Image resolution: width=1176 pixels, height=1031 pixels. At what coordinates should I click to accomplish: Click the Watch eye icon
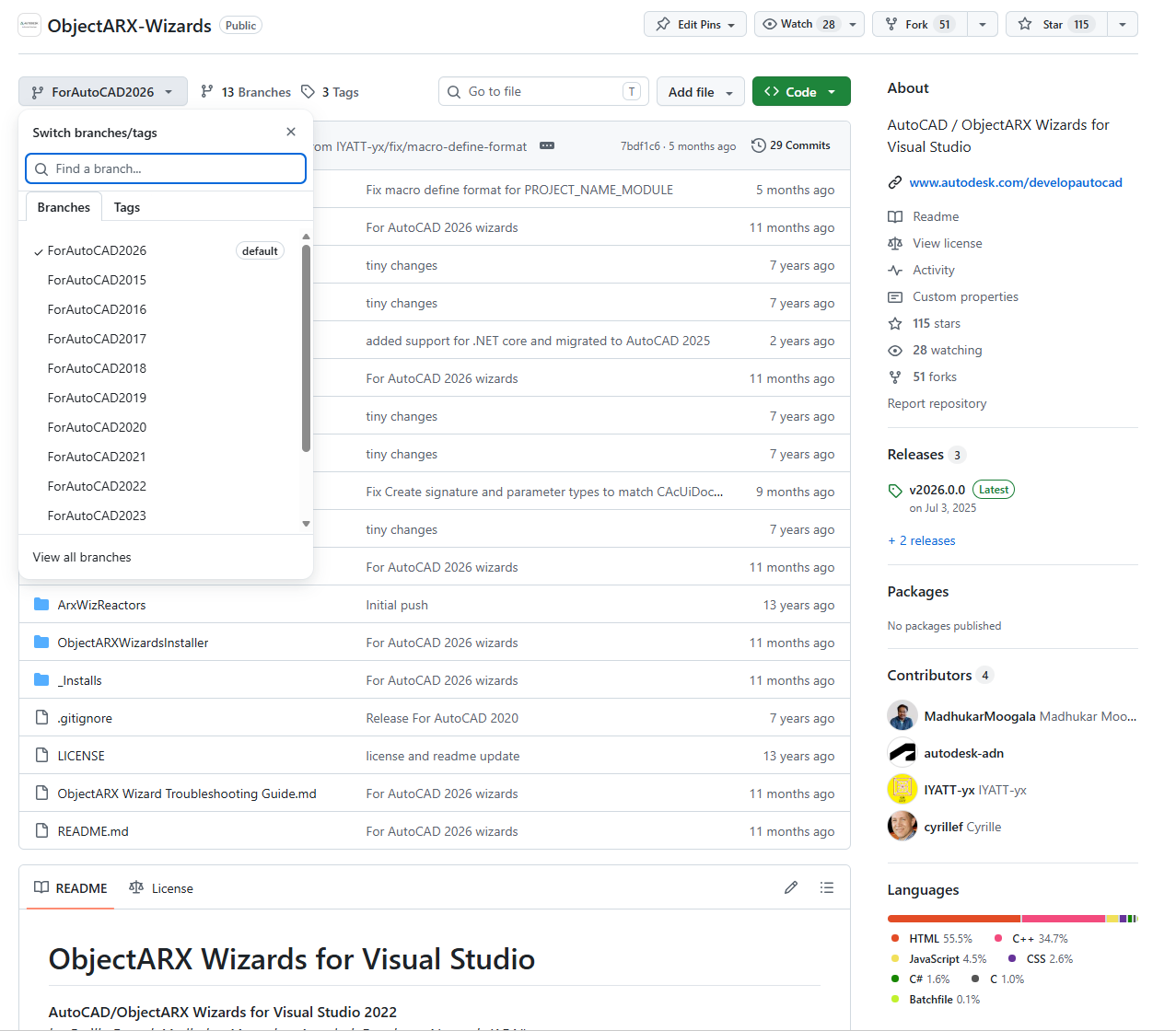pos(770,25)
